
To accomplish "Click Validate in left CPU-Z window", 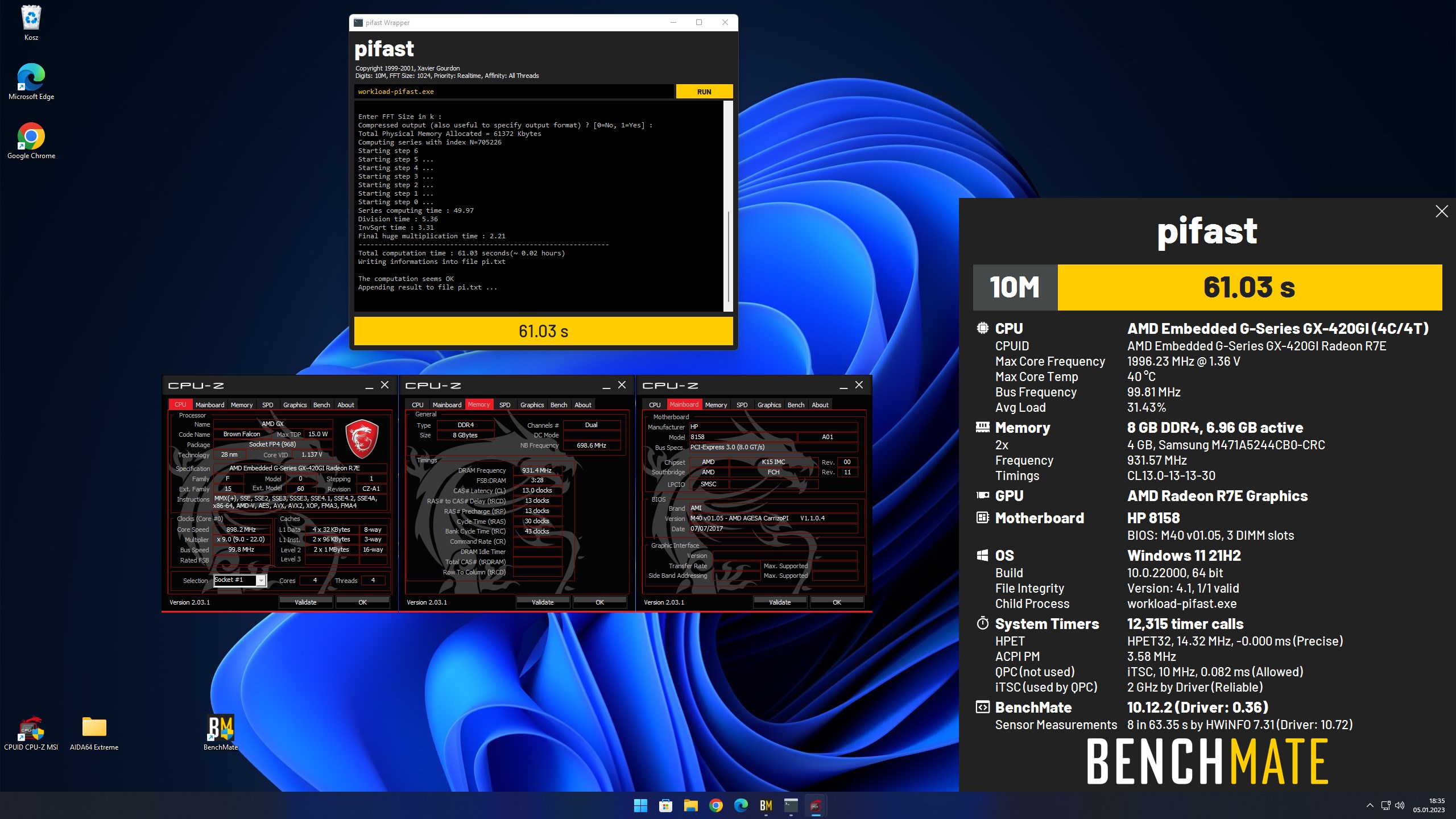I will coord(305,602).
